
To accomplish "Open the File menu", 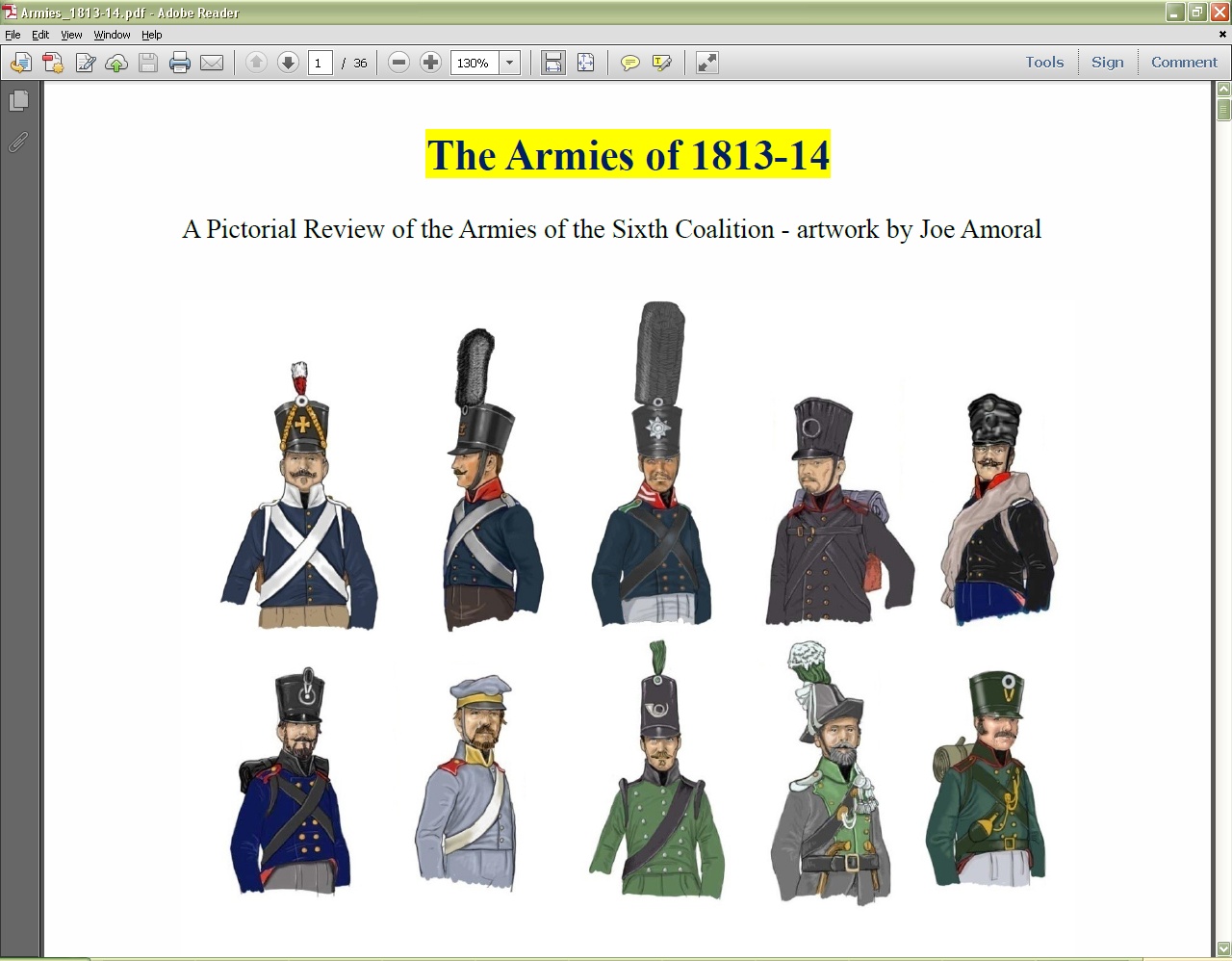I will [x=13, y=35].
